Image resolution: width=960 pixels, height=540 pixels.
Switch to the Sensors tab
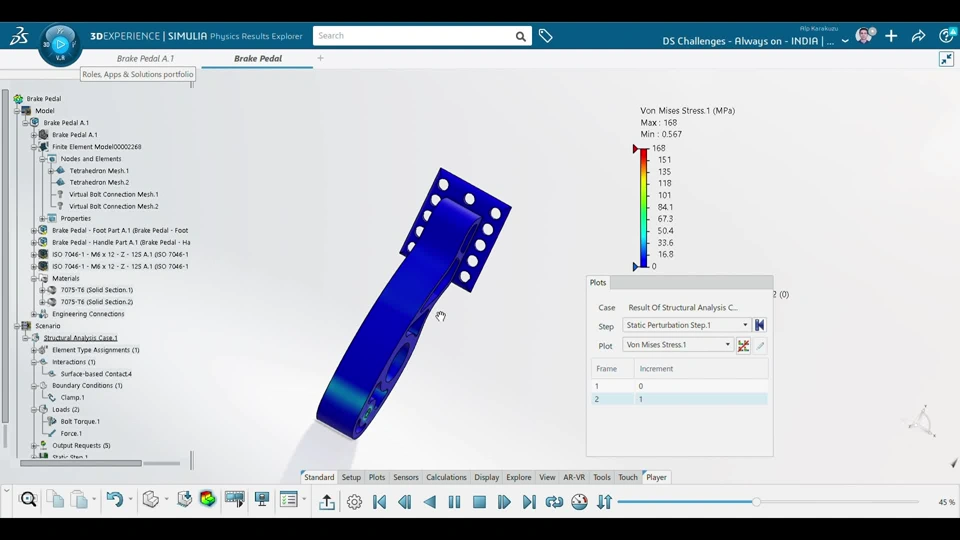pyautogui.click(x=406, y=478)
